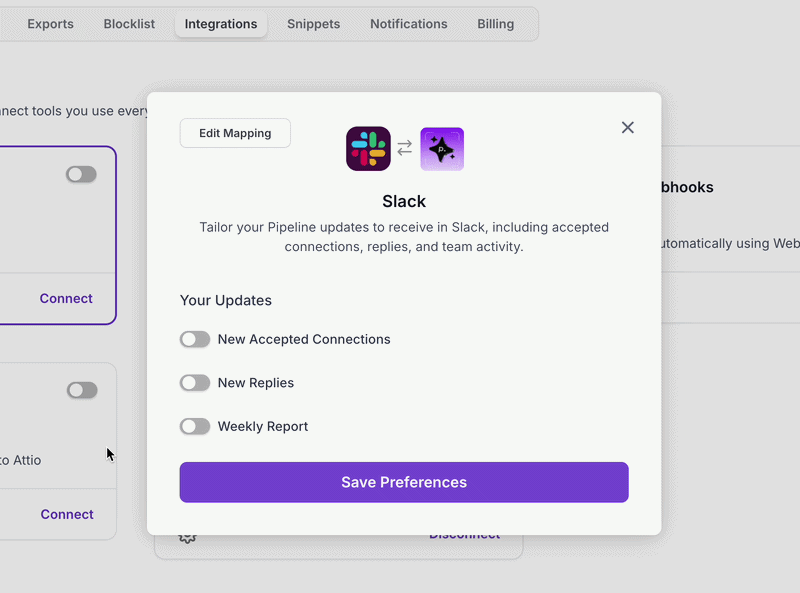800x593 pixels.
Task: Click the New Replies label
Action: pos(256,383)
